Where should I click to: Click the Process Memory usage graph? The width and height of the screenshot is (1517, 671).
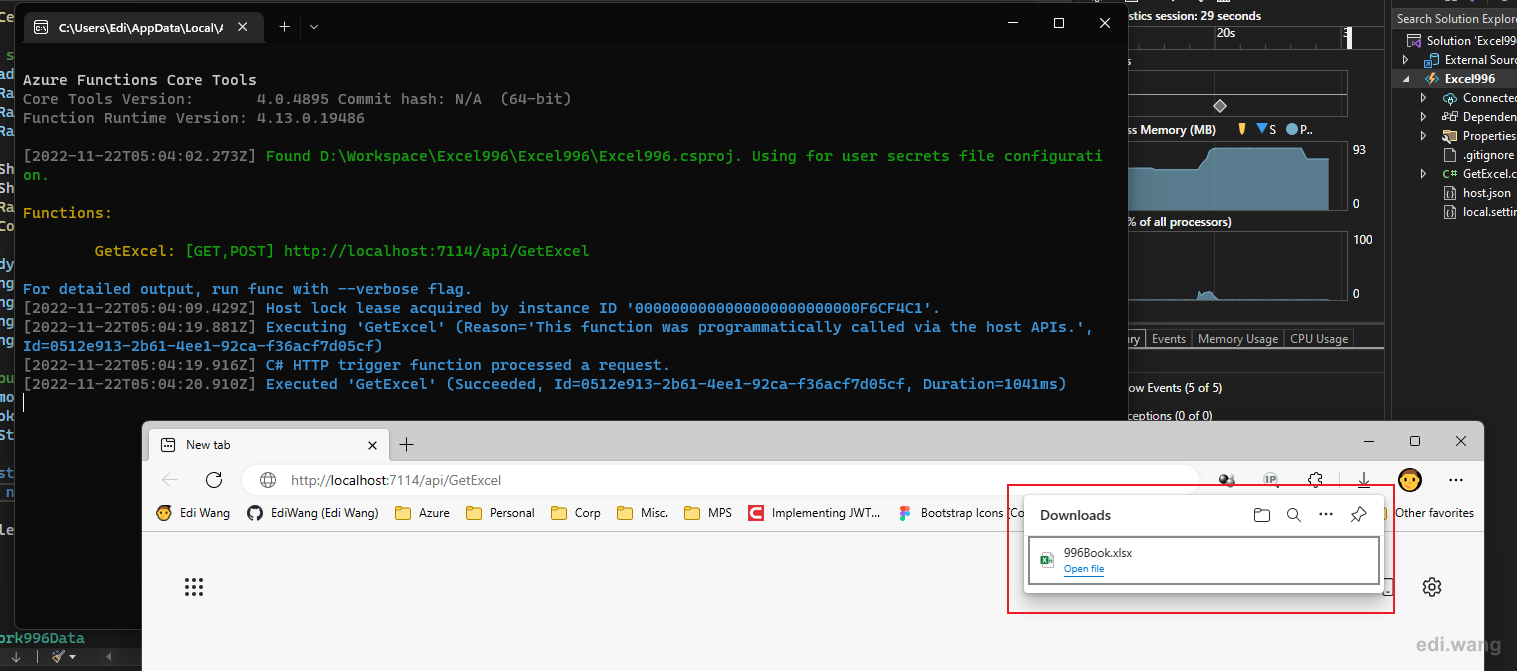1237,177
